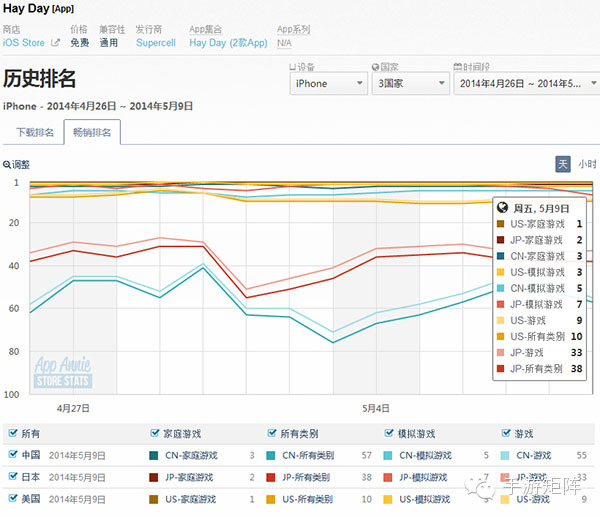Expand the iPhone device dropdown
600x517 pixels.
[328, 83]
